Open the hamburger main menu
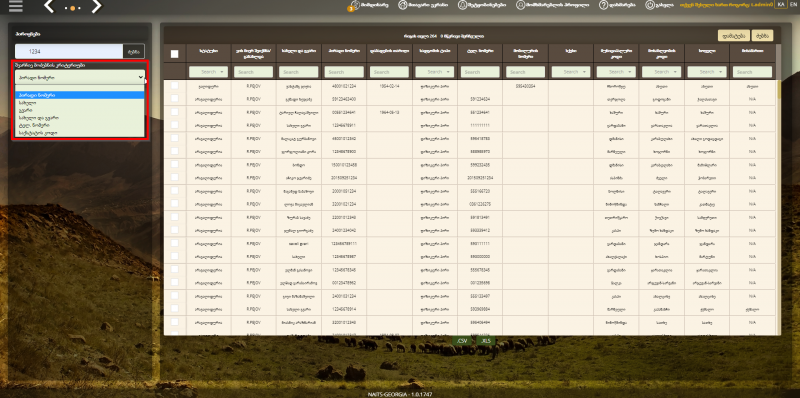Screen dimensions: 800x398 (x=16, y=6)
